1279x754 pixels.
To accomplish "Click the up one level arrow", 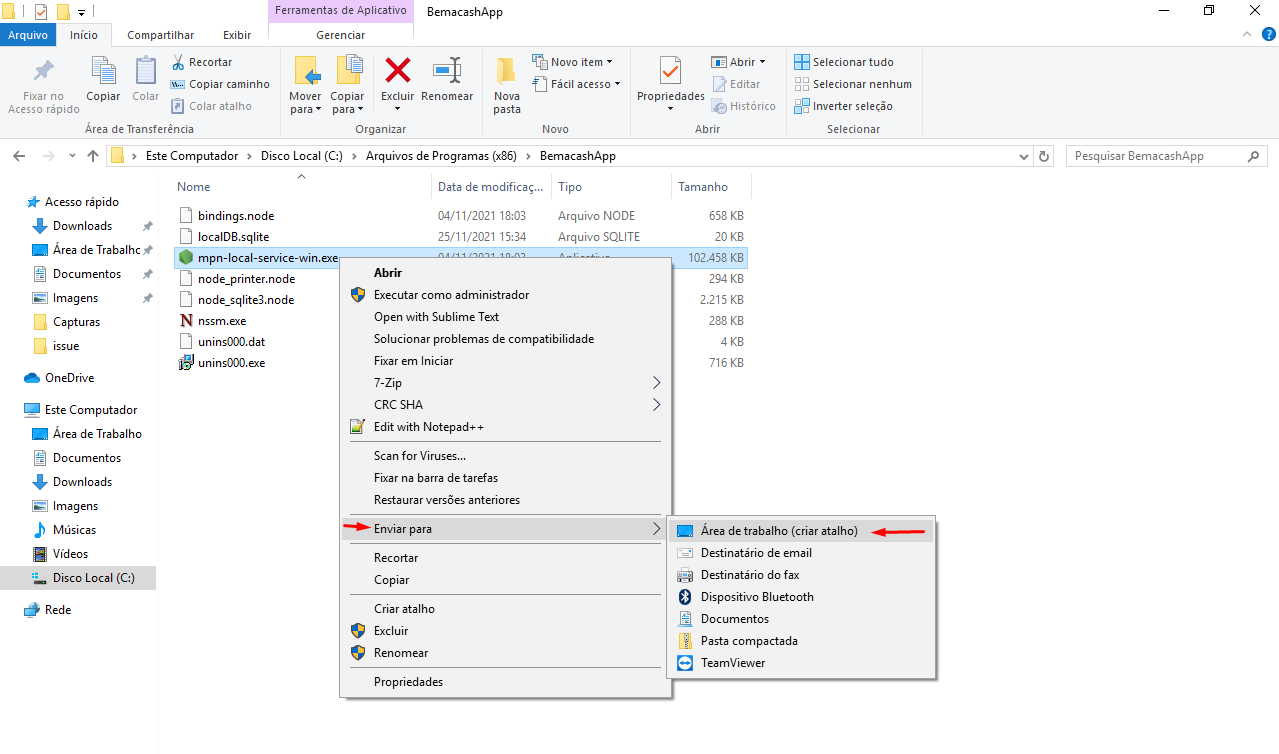I will pos(93,156).
